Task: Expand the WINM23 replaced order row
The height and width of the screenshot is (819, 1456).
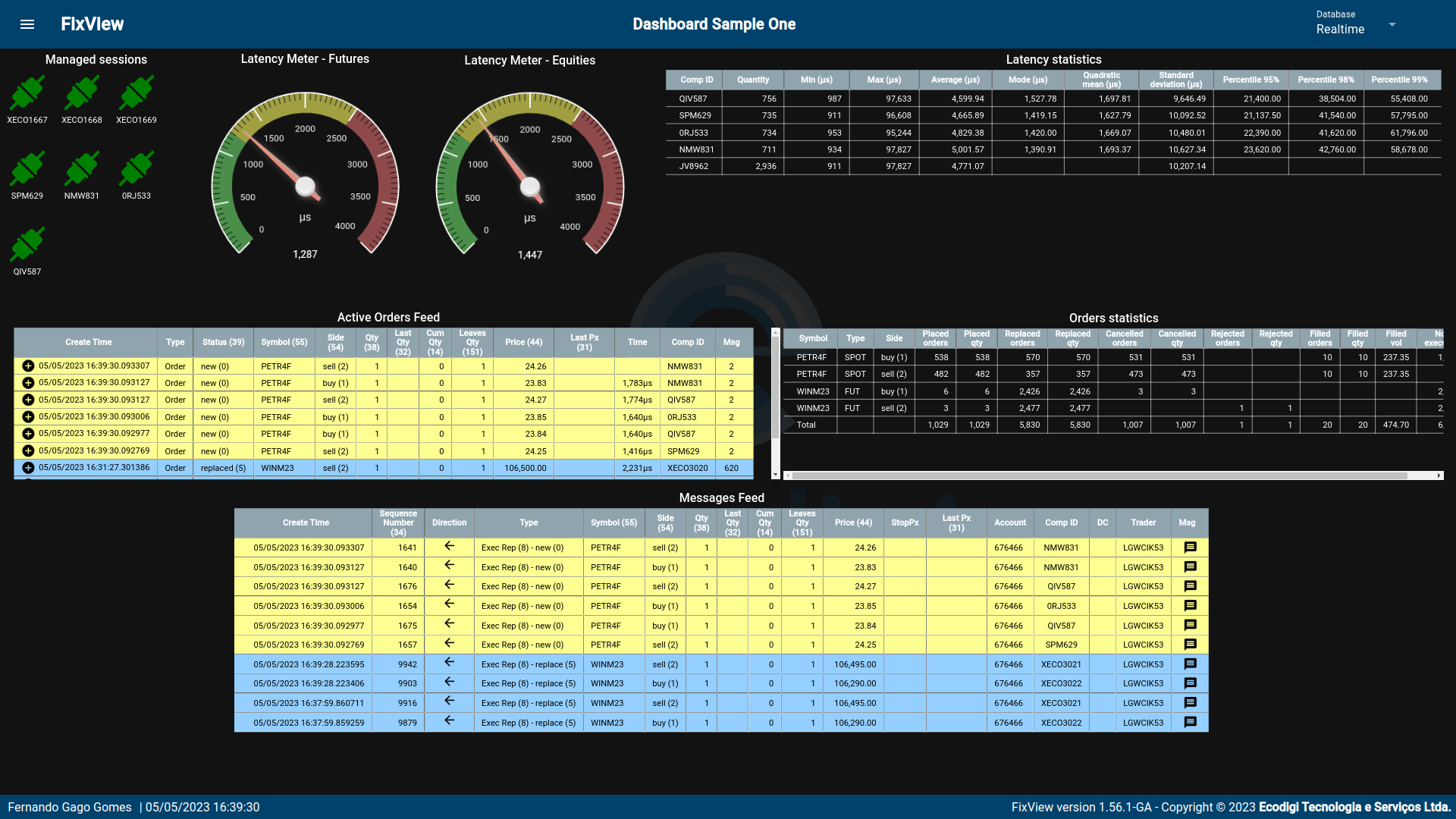Action: click(28, 468)
